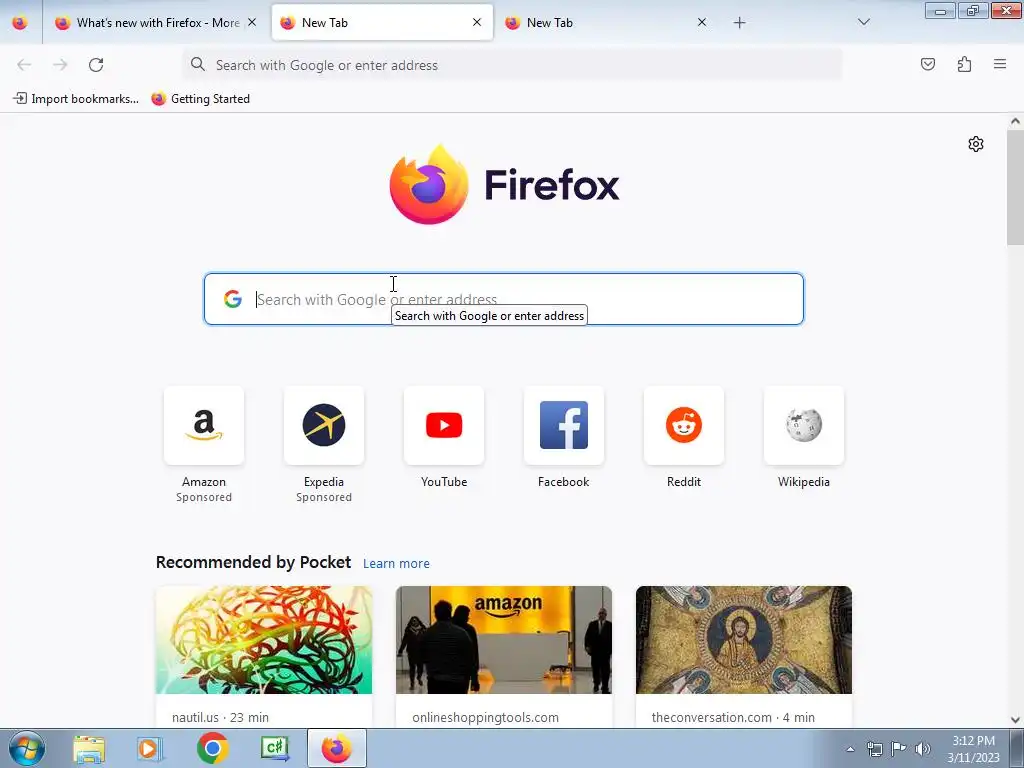Open Save to Pocket button
Image resolution: width=1024 pixels, height=768 pixels.
(928, 64)
